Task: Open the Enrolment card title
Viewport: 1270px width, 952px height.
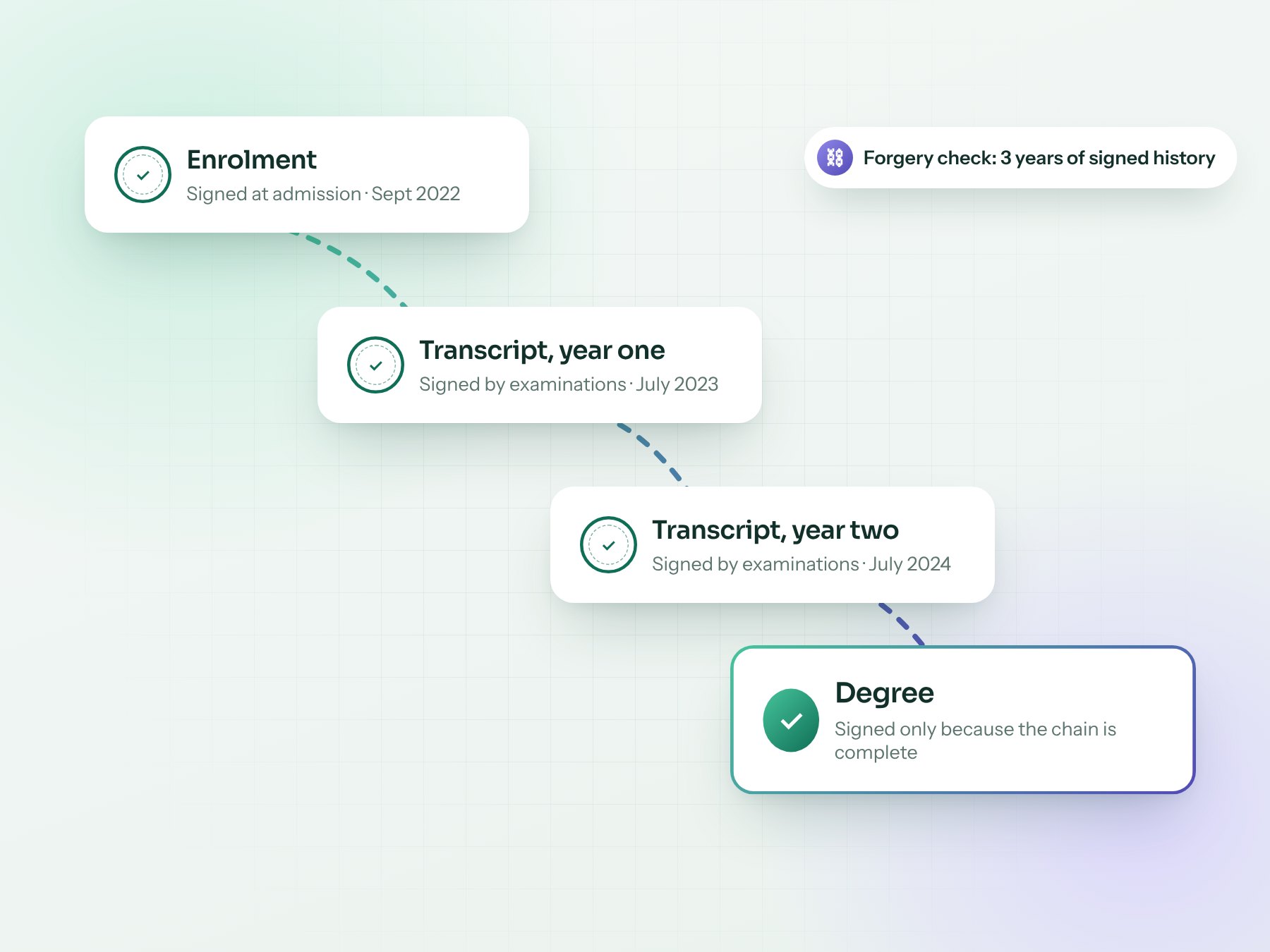Action: point(251,160)
